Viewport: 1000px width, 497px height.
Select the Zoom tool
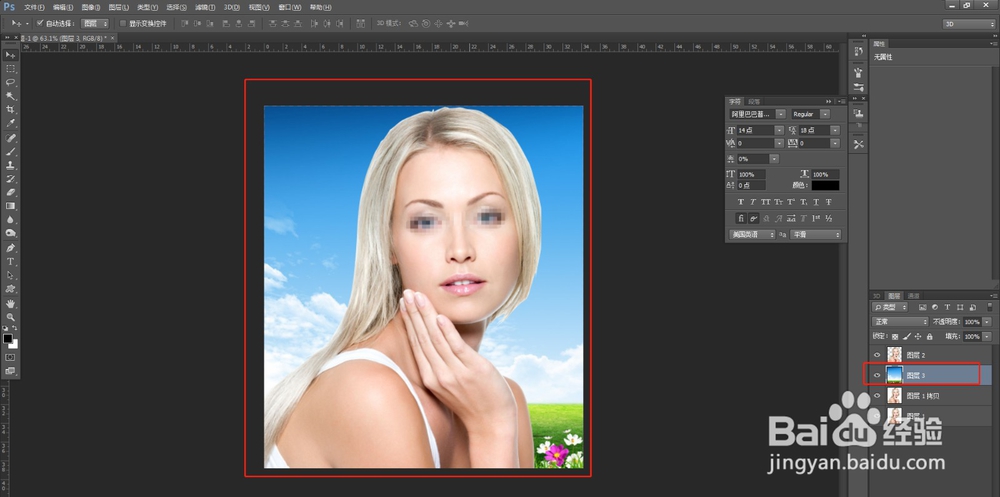tap(10, 317)
